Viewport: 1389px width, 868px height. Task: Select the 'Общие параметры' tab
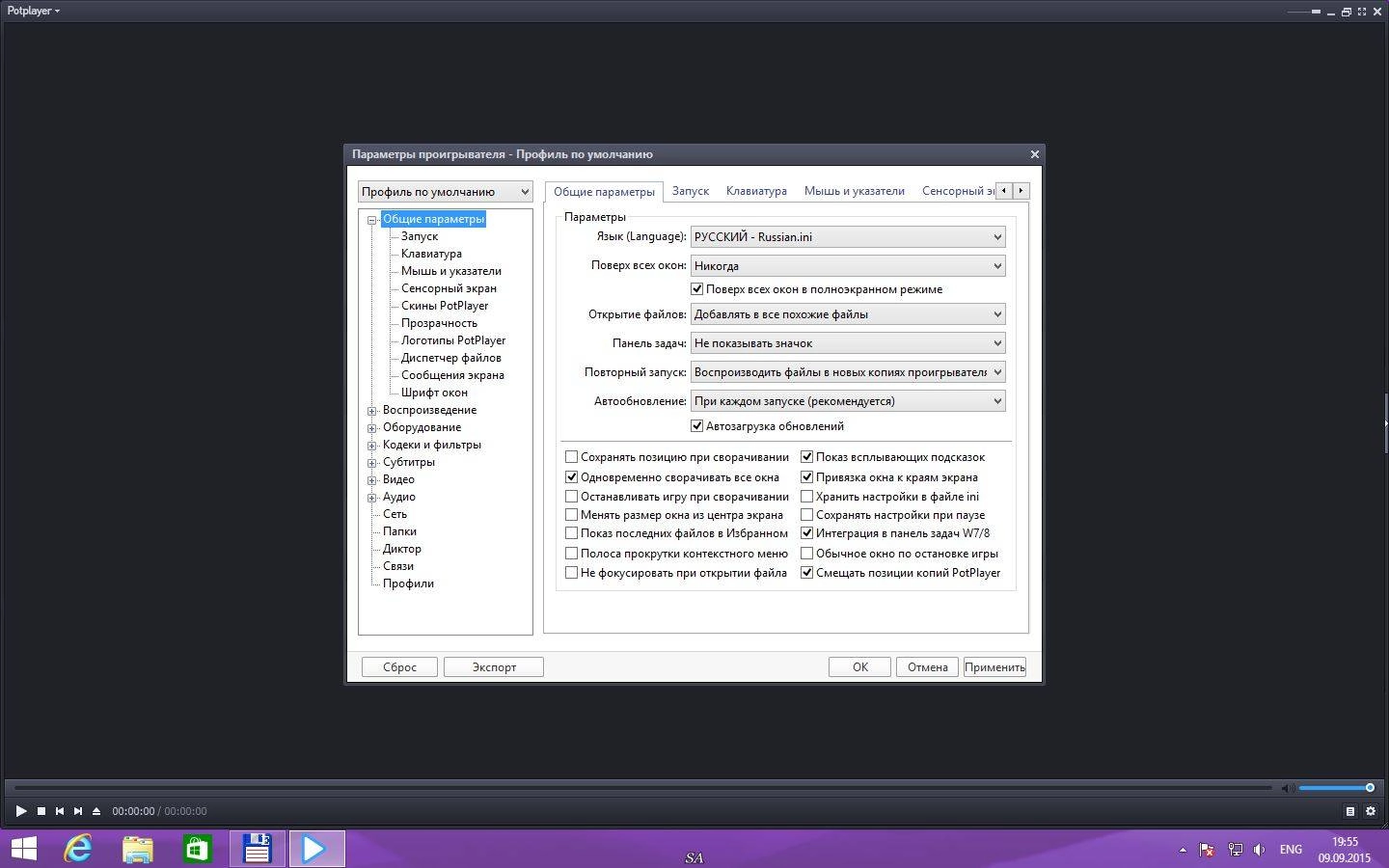tap(604, 192)
